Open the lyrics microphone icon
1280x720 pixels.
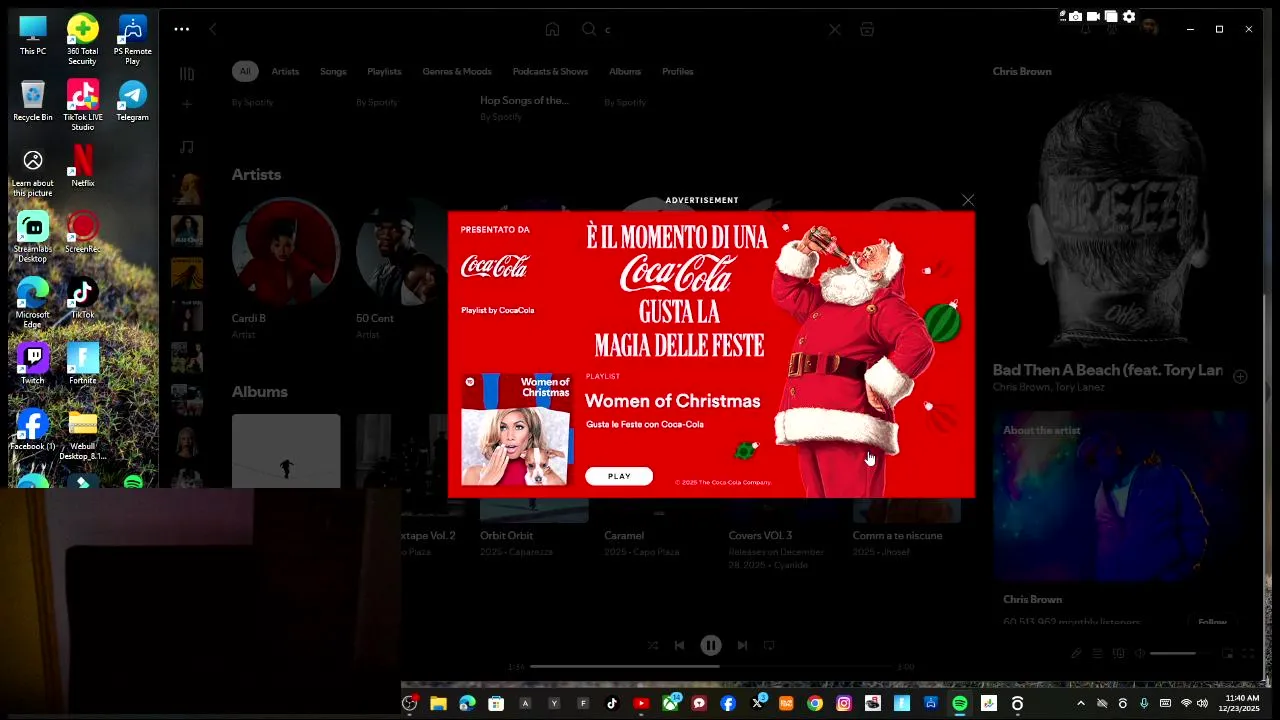(1076, 654)
